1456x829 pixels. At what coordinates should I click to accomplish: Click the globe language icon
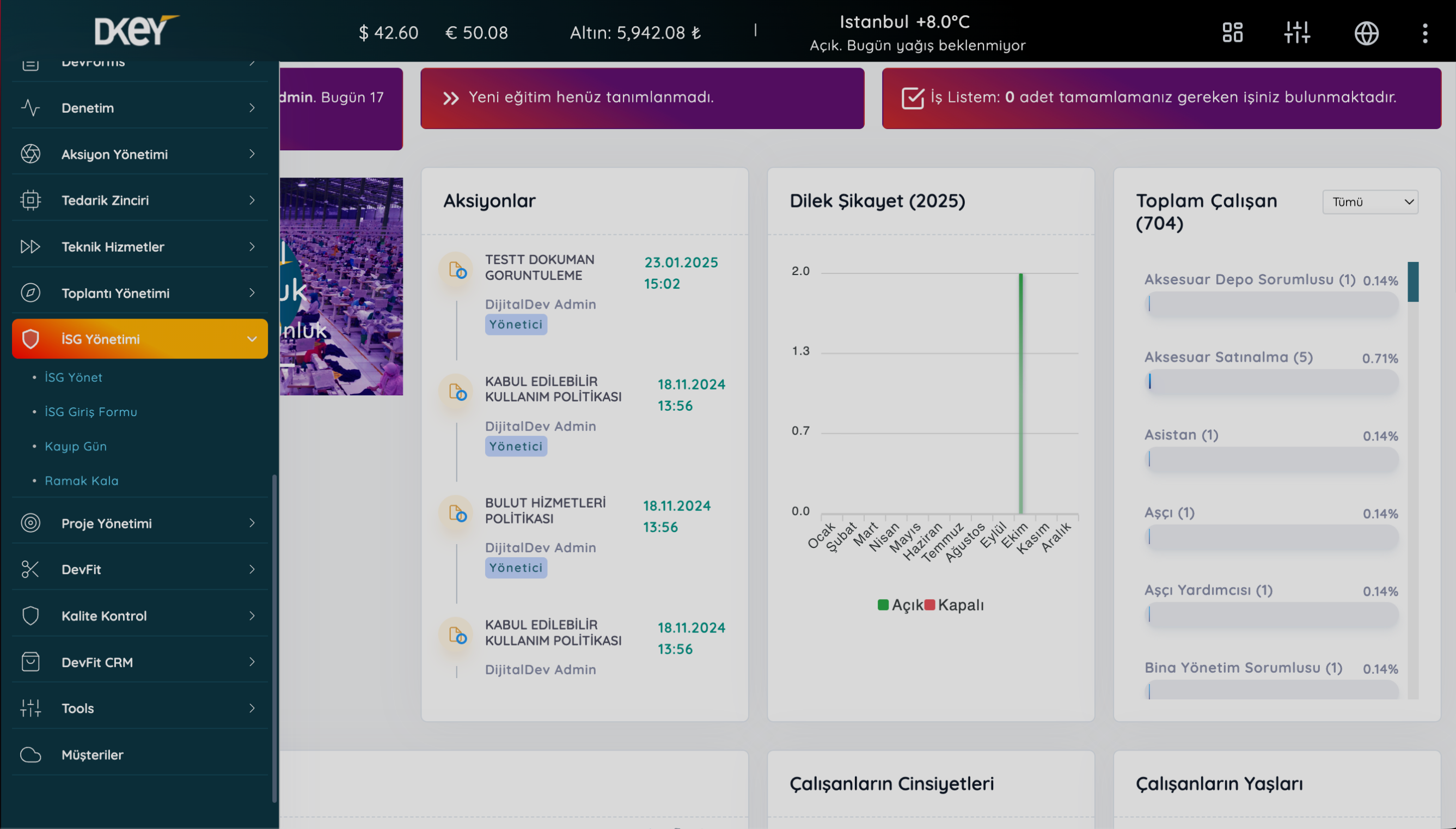click(x=1366, y=33)
